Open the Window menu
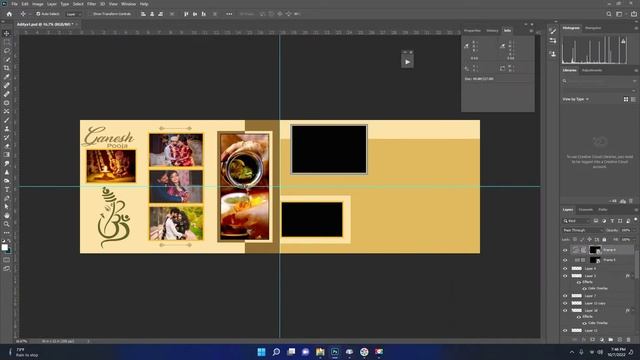This screenshot has width=640, height=360. pos(128,4)
